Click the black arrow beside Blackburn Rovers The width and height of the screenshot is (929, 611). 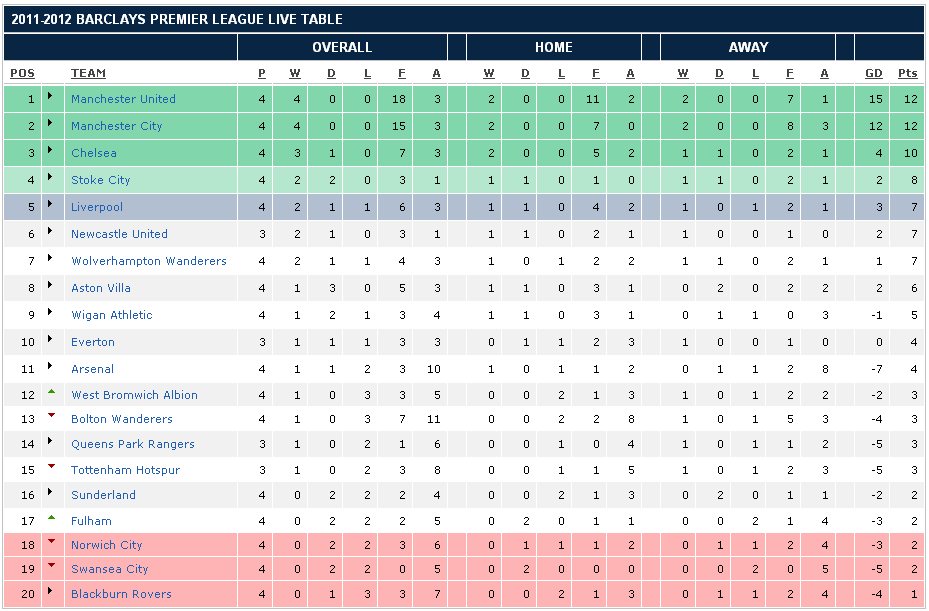51,594
